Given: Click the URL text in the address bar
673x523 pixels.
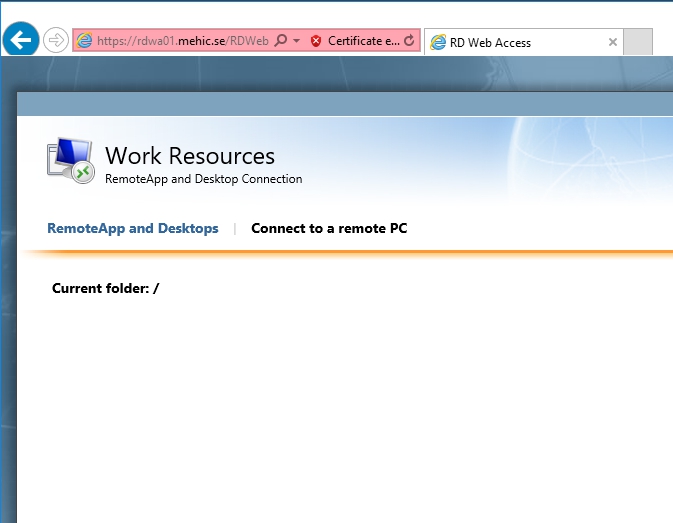Looking at the screenshot, I should [x=183, y=41].
